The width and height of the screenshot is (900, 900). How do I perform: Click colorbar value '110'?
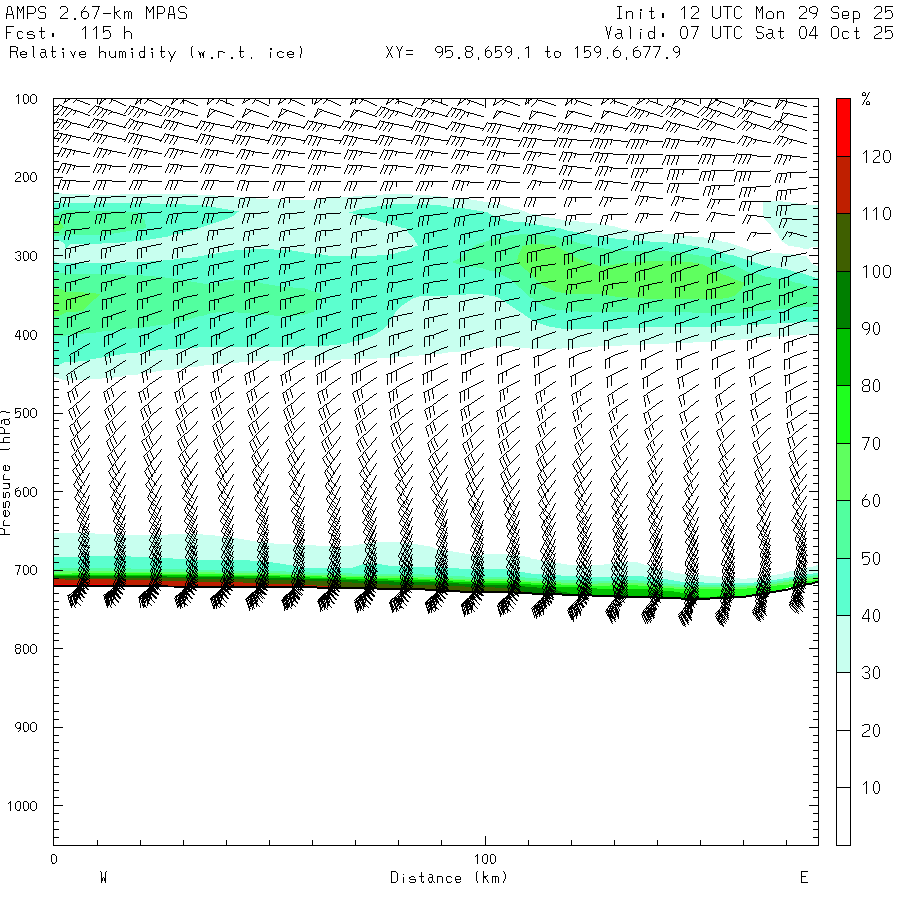(876, 214)
